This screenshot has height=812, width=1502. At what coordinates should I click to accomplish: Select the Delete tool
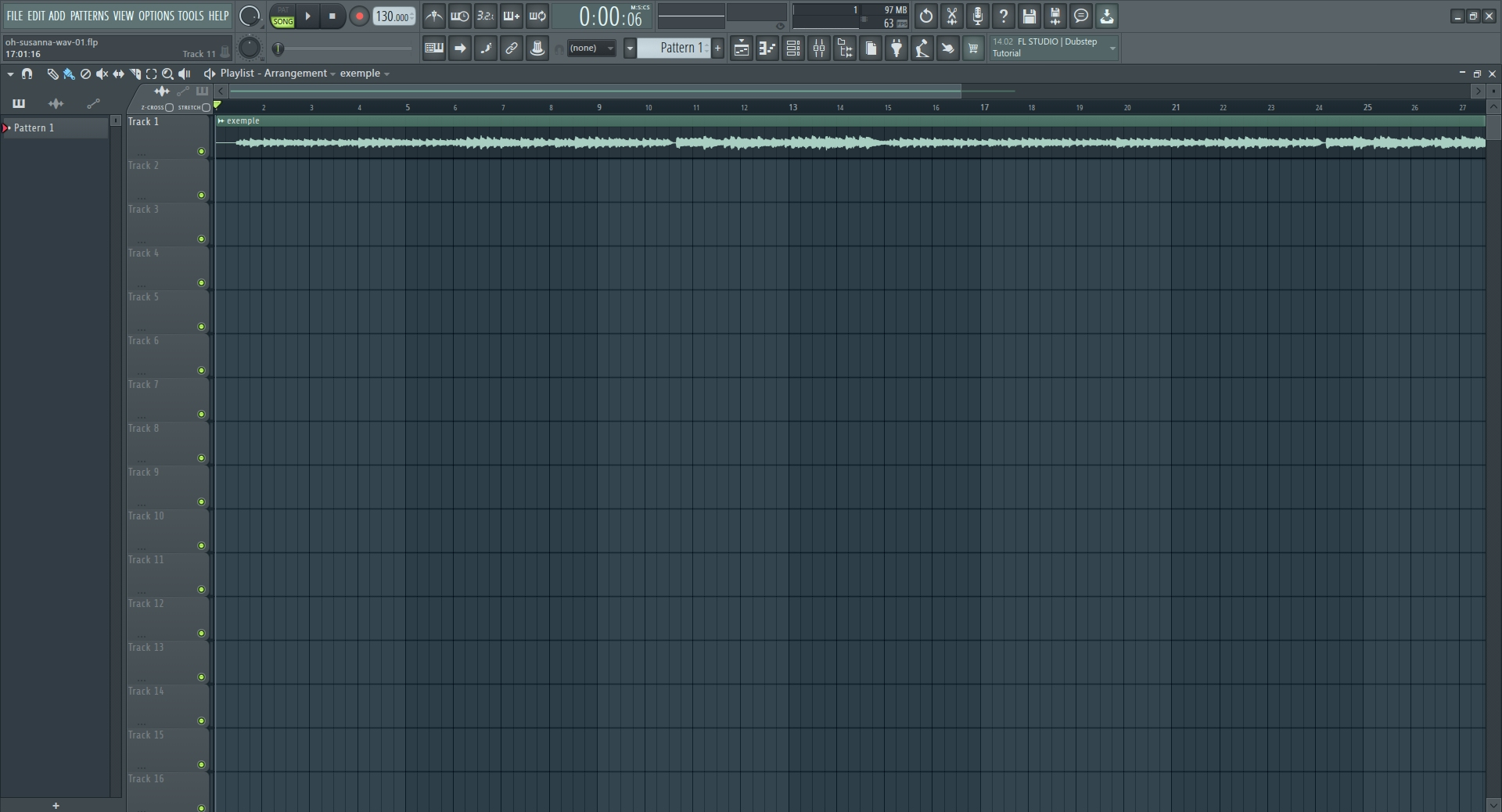(85, 74)
